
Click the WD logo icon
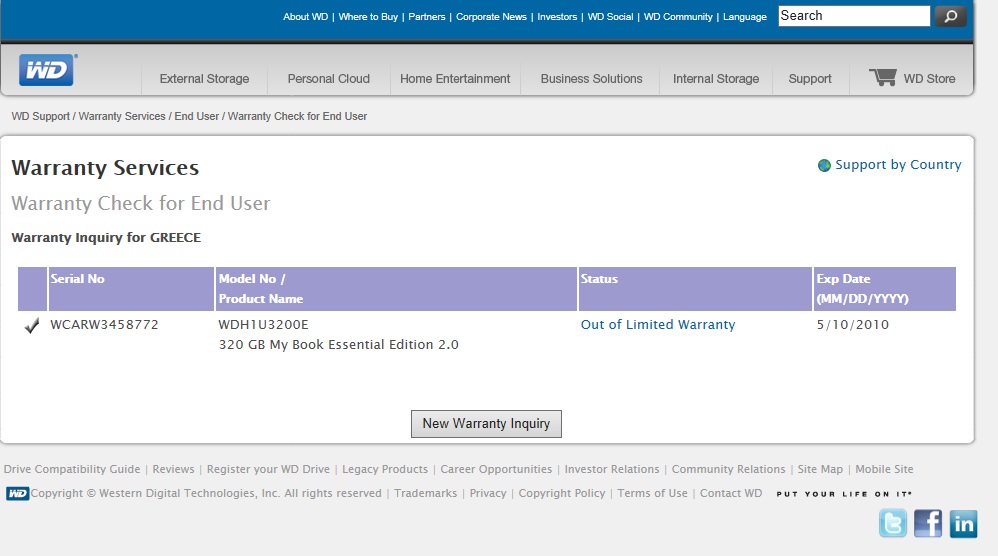(x=47, y=70)
